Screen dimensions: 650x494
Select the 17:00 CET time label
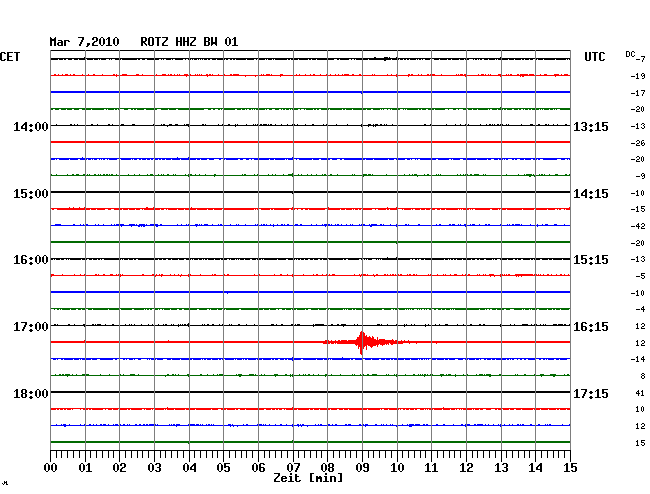point(31,327)
